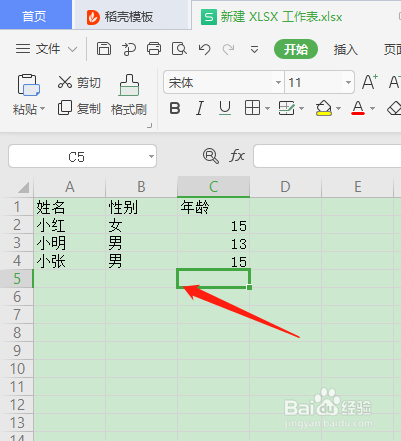Expand the draw border dropdown arrow
The image size is (401, 441).
(302, 108)
